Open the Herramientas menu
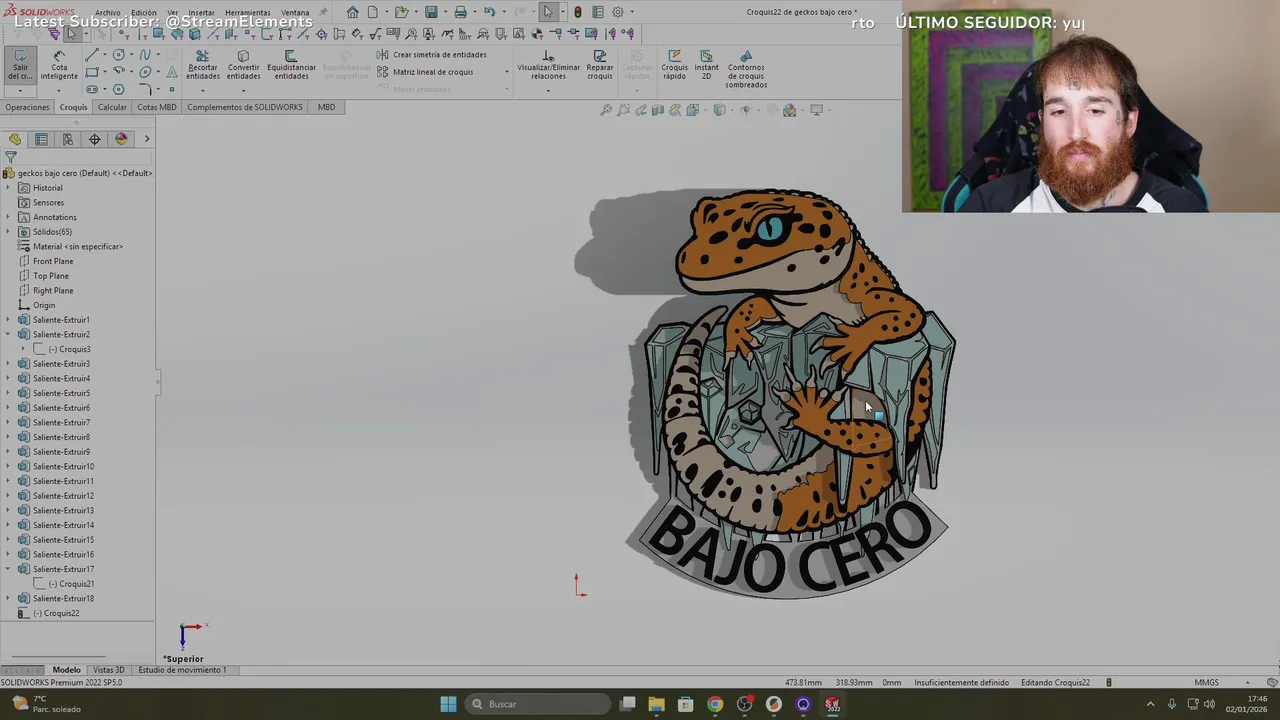The width and height of the screenshot is (1280, 720). point(247,13)
